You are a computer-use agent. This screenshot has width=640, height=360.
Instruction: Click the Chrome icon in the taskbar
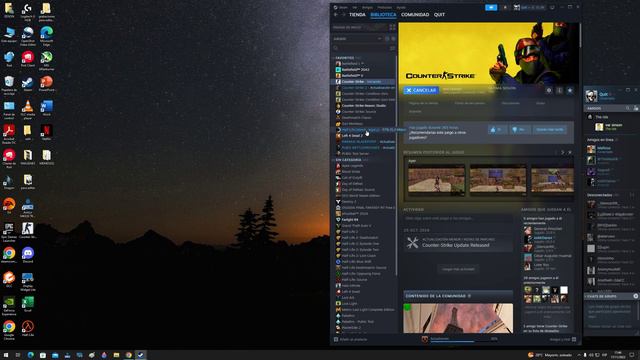129,355
